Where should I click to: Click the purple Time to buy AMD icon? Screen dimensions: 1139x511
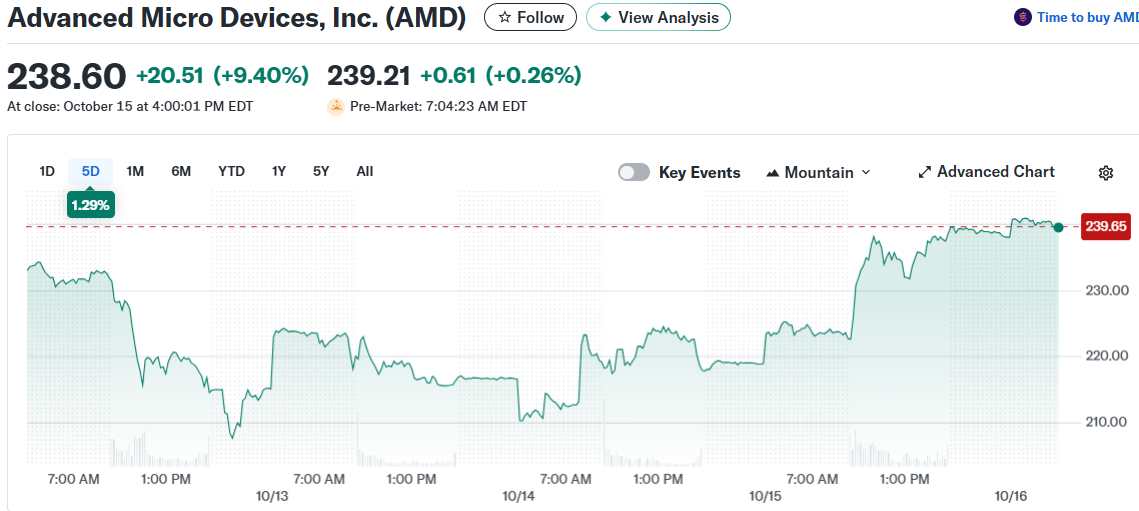1022,17
